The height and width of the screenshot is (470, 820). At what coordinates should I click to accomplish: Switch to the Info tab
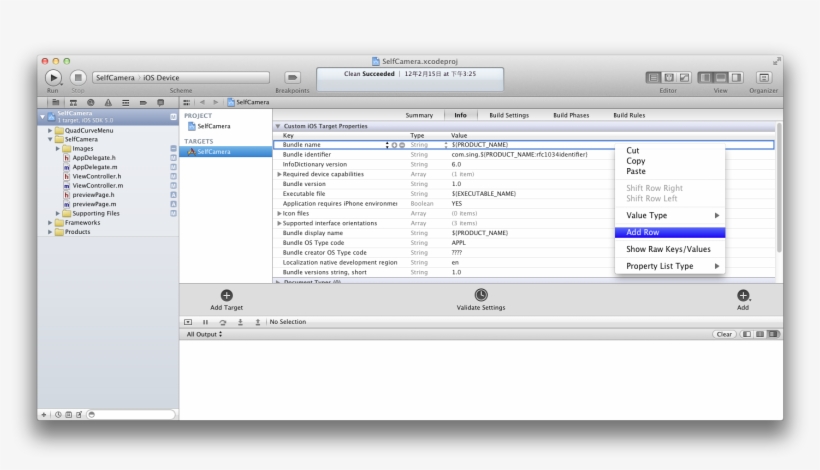[461, 116]
